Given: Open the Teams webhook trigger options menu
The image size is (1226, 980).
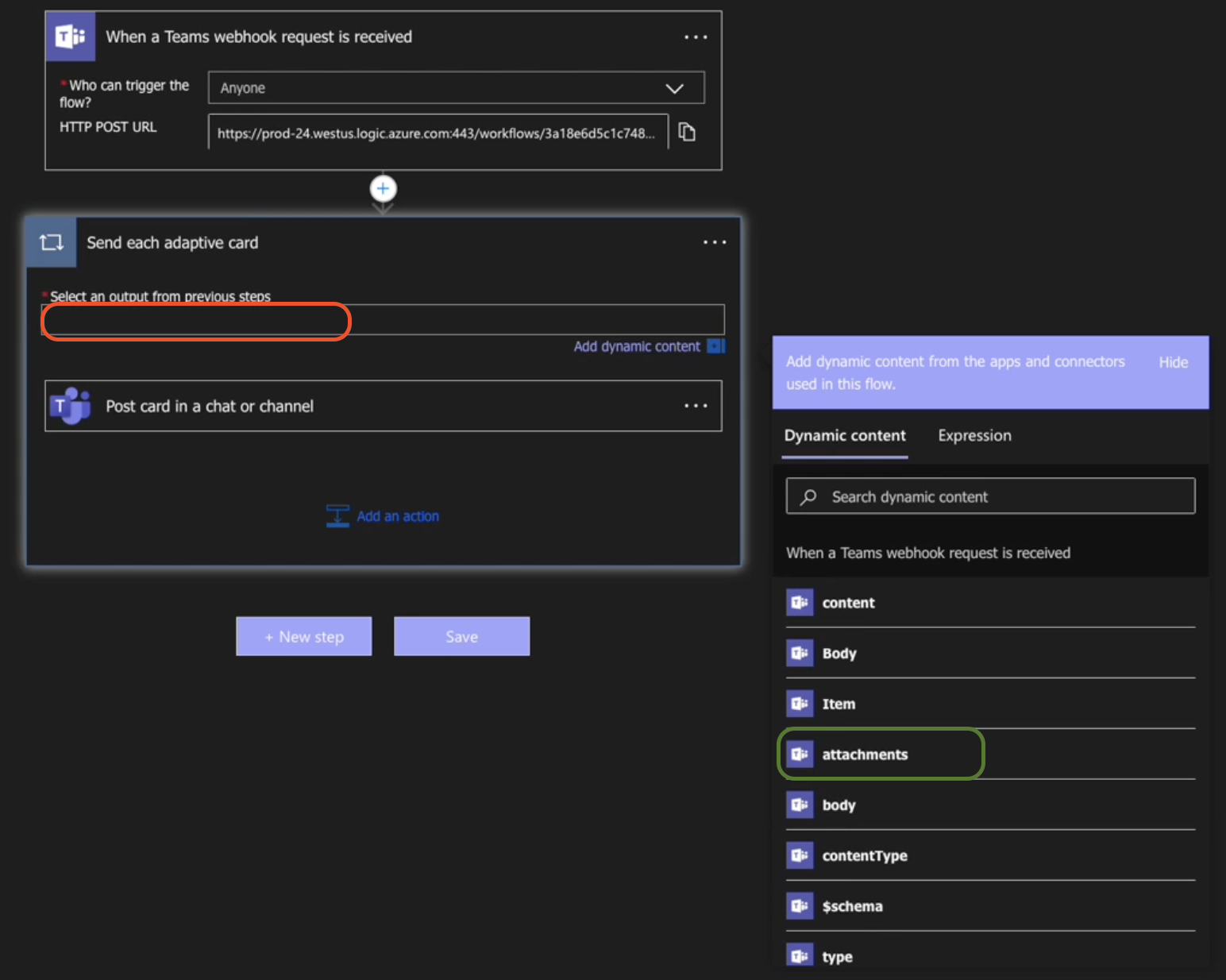Looking at the screenshot, I should pos(696,37).
